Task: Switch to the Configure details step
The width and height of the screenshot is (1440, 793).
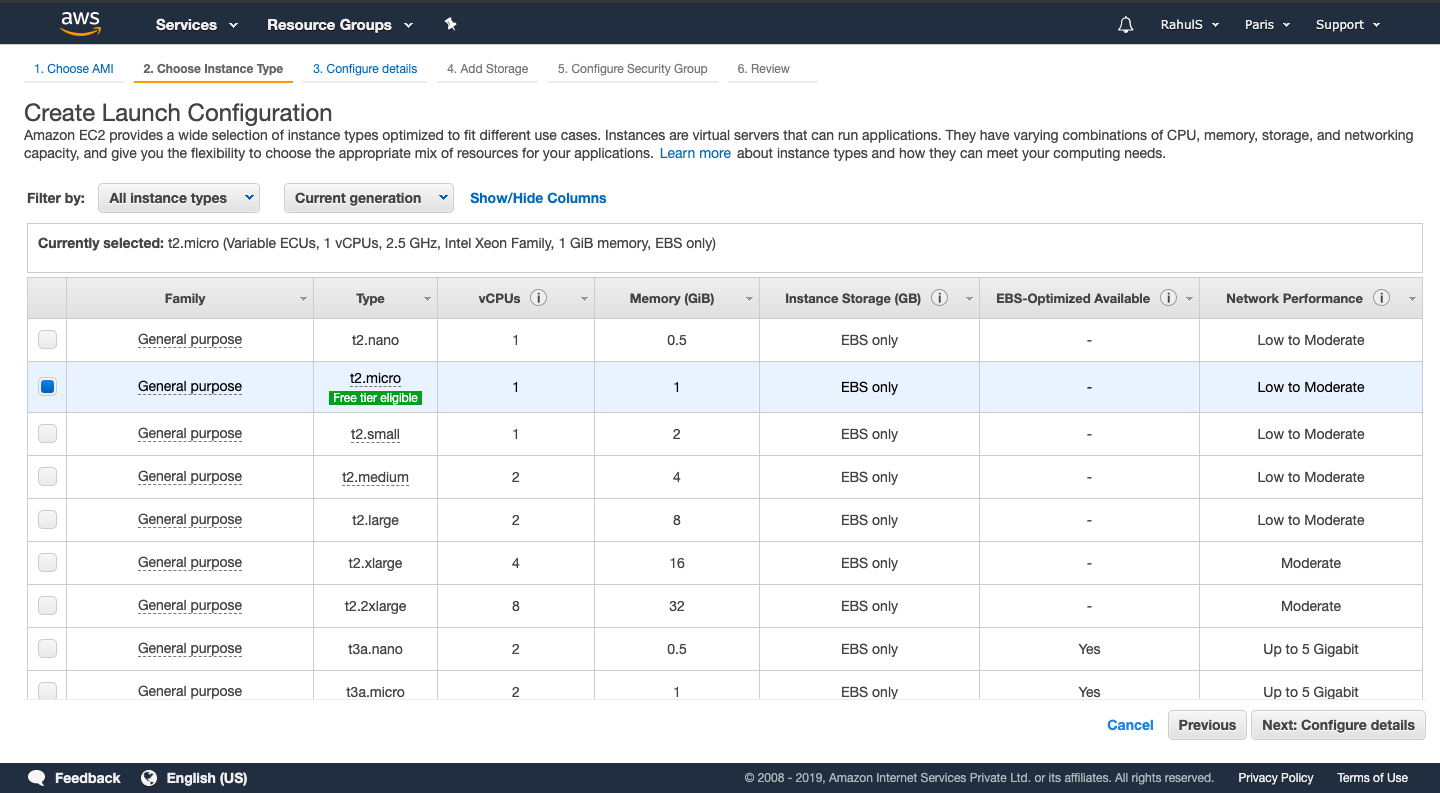Action: [x=364, y=68]
